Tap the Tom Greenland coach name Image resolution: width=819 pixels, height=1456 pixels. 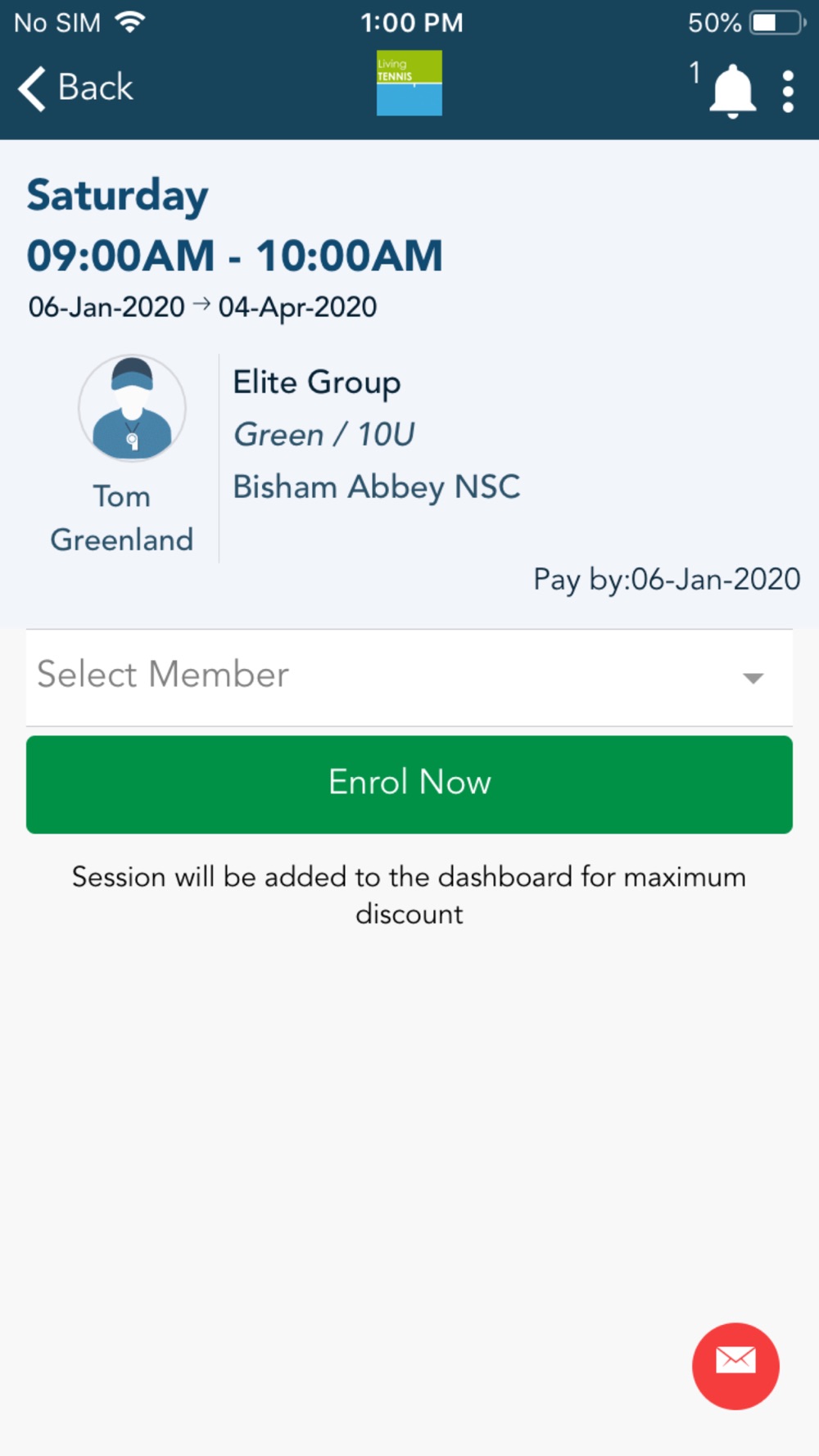pos(122,518)
